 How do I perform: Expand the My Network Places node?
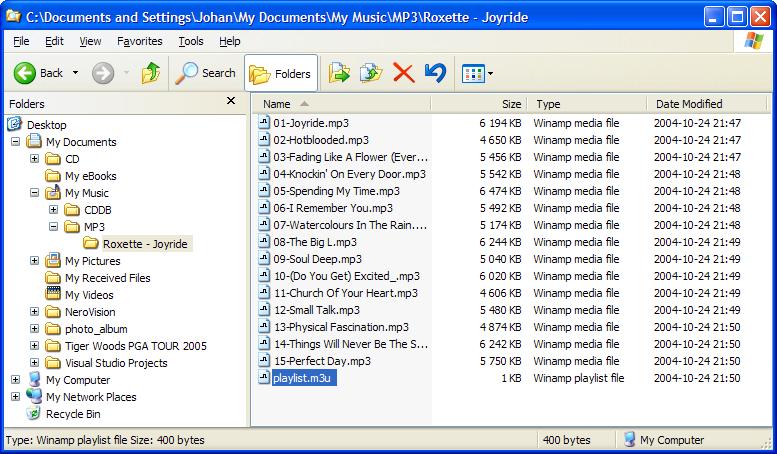pos(15,397)
